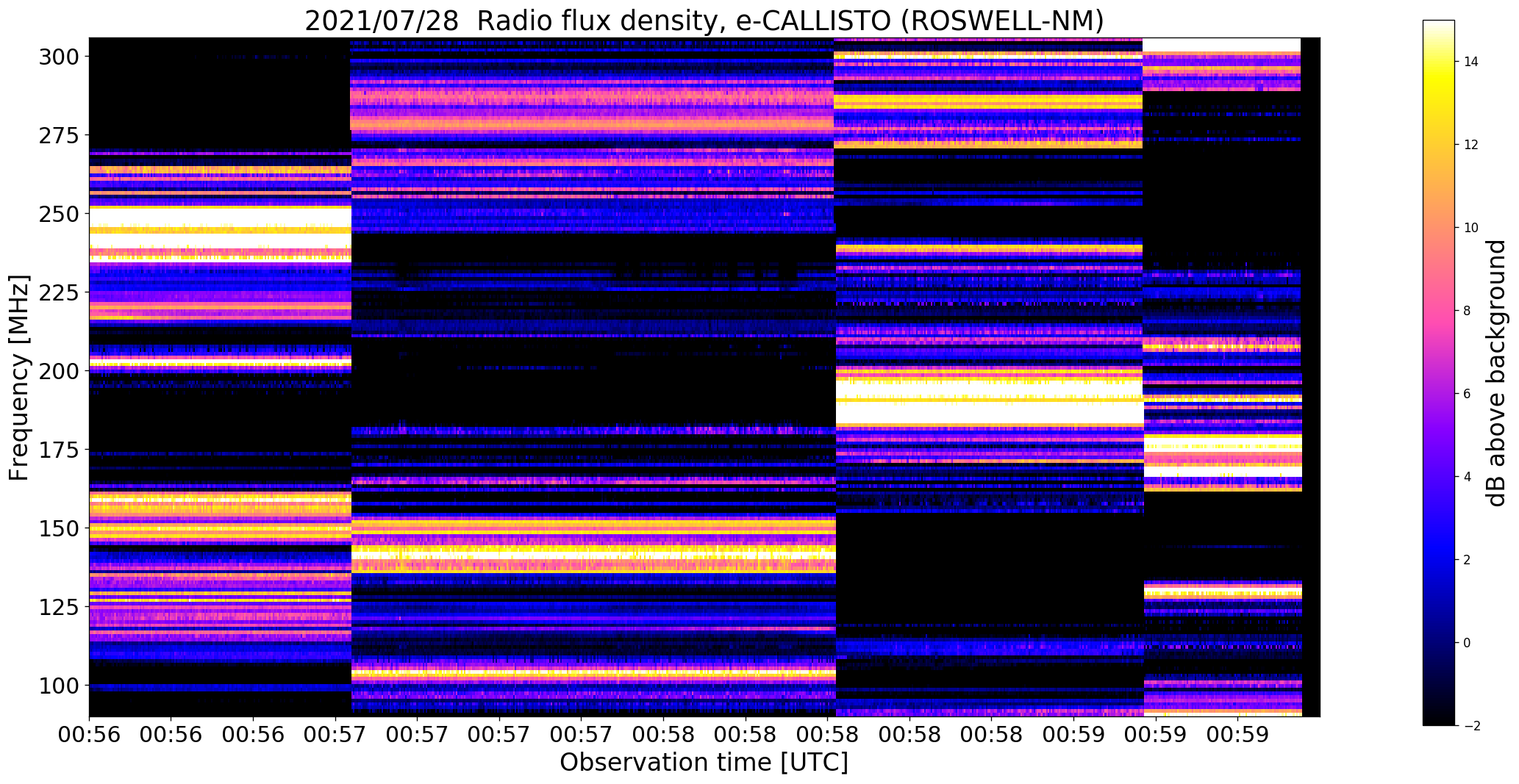Select the "Observation time [UTC]" x-axis label
Screen dimensions: 1519x784
point(704,763)
